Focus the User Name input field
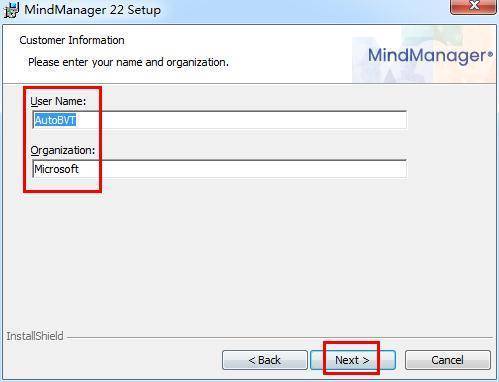 tap(220, 120)
